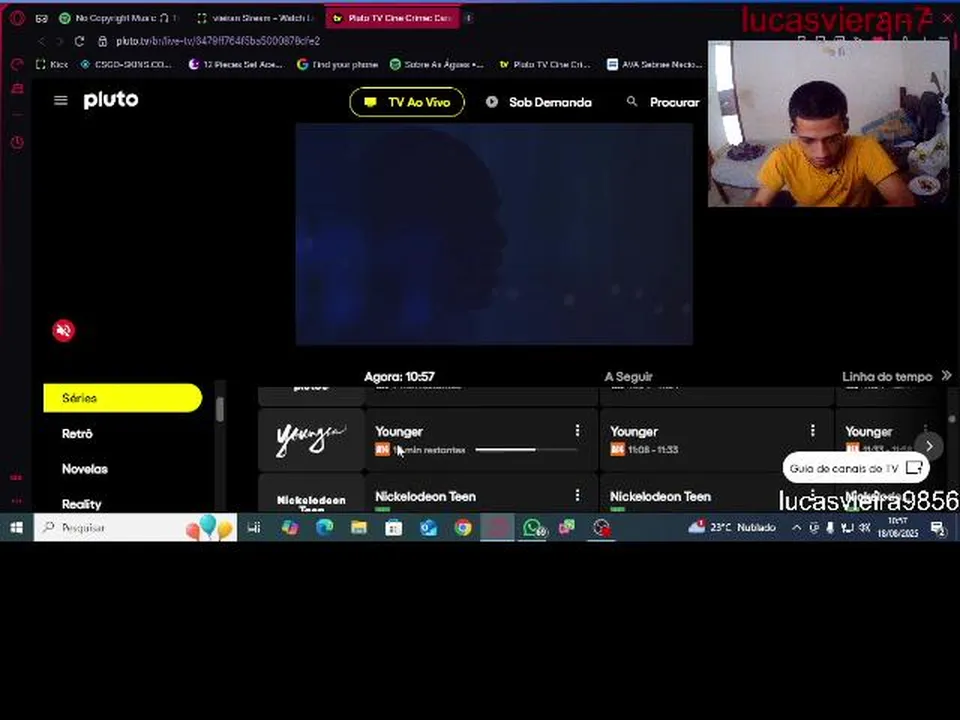960x720 pixels.
Task: Open the Windows Start menu
Action: coord(17,527)
